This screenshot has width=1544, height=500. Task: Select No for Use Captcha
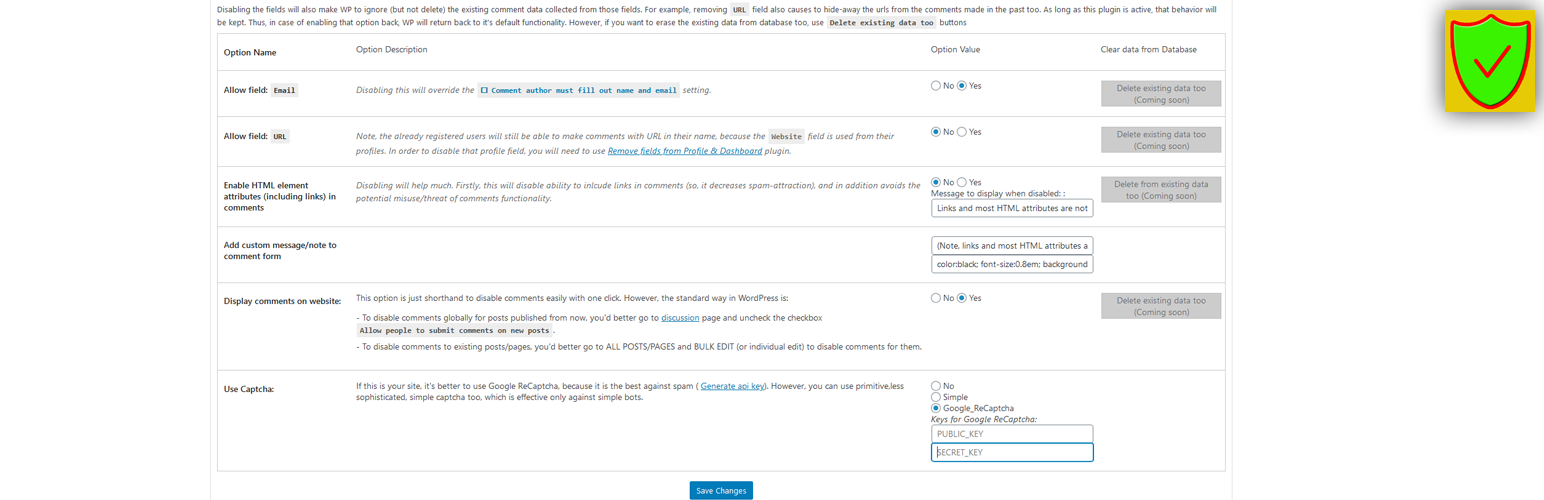coord(936,386)
